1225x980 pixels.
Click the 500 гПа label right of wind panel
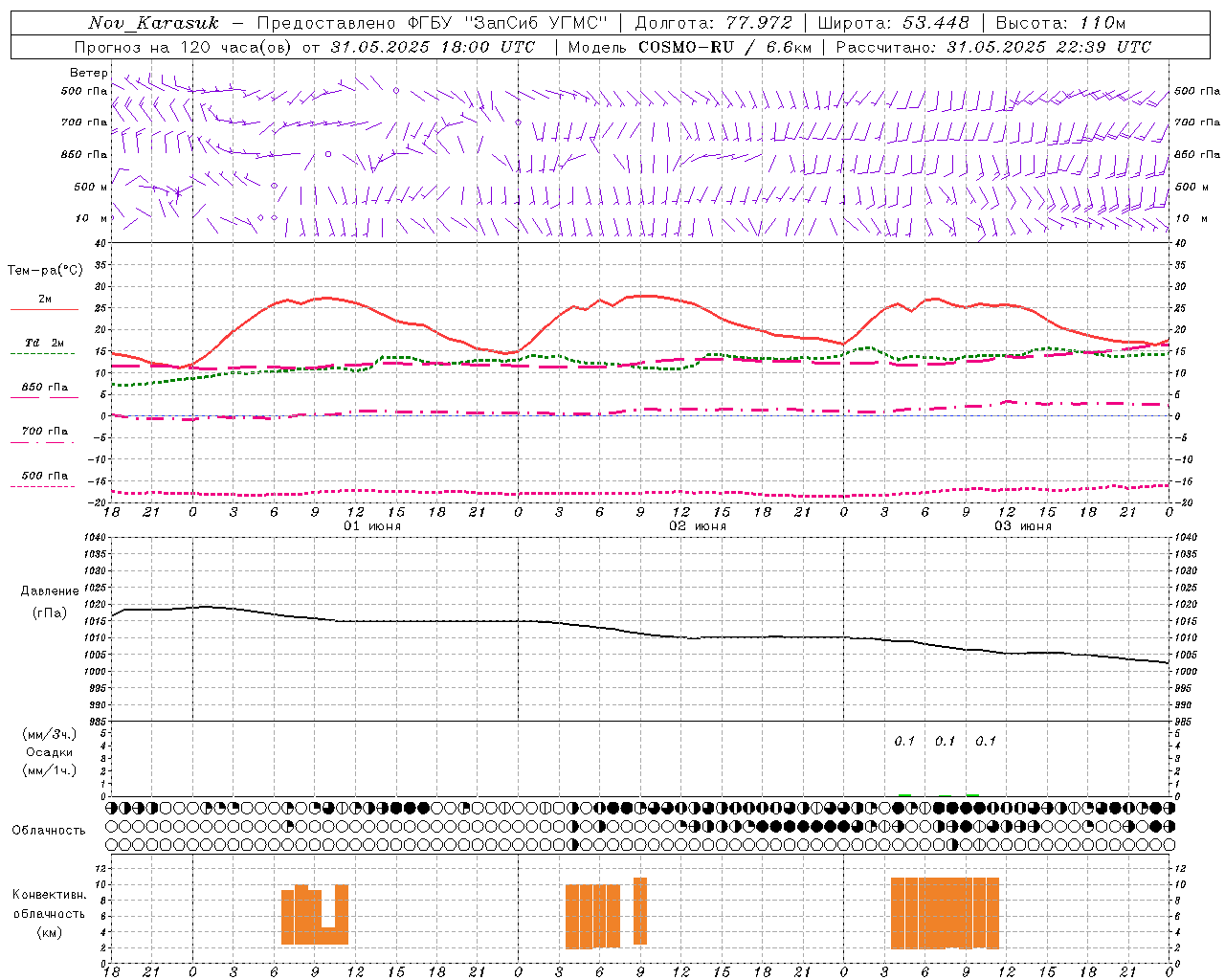pyautogui.click(x=1197, y=91)
